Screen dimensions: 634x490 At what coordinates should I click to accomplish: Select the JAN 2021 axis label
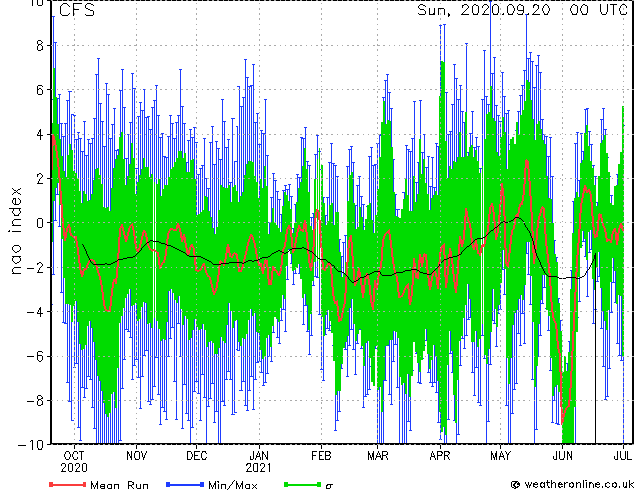click(x=259, y=462)
